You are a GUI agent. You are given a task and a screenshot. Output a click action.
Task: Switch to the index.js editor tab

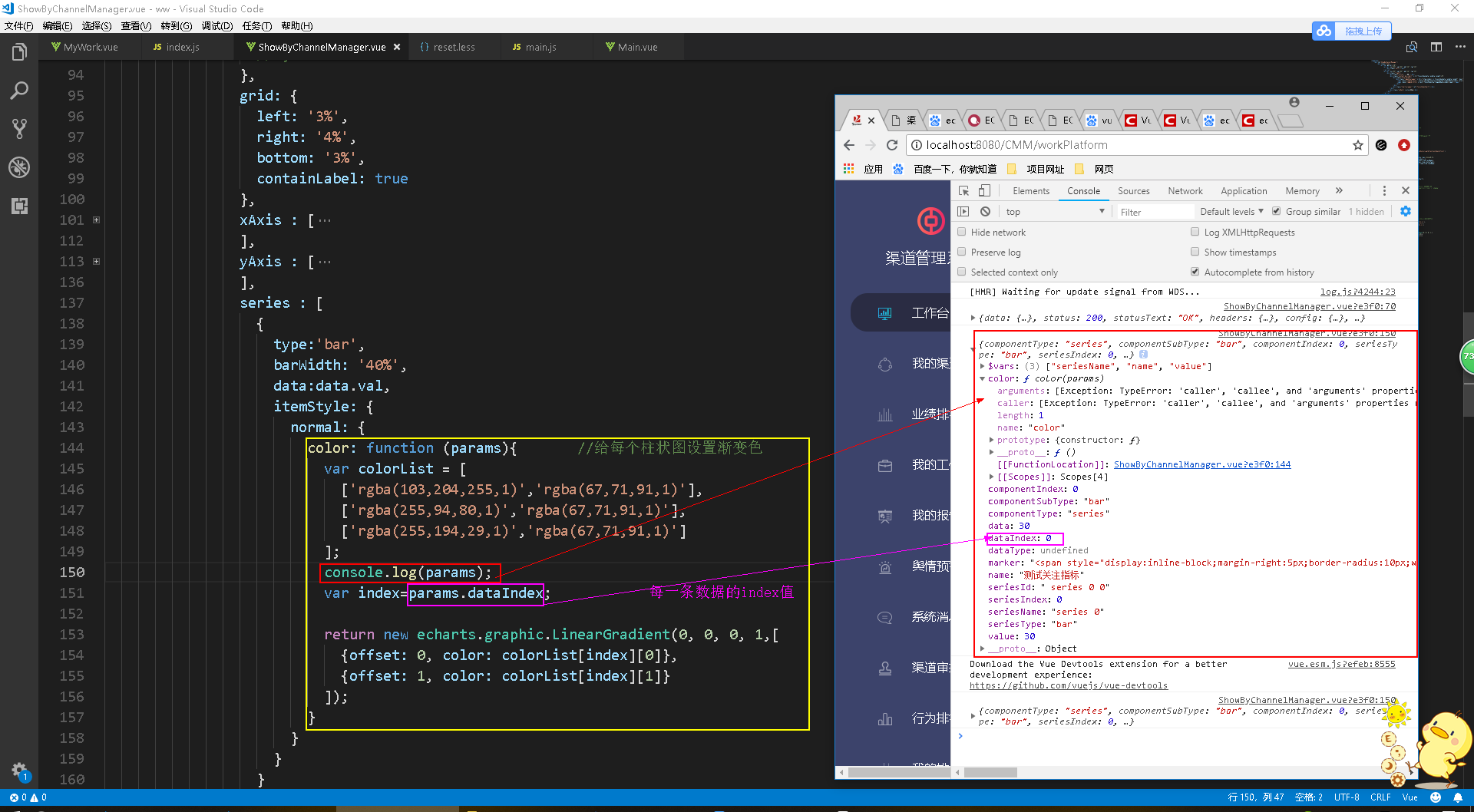pyautogui.click(x=183, y=47)
